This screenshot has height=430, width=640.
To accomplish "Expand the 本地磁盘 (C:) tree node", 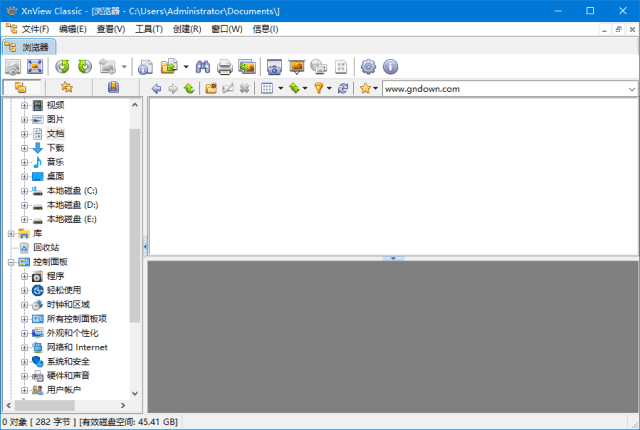I will [24, 190].
